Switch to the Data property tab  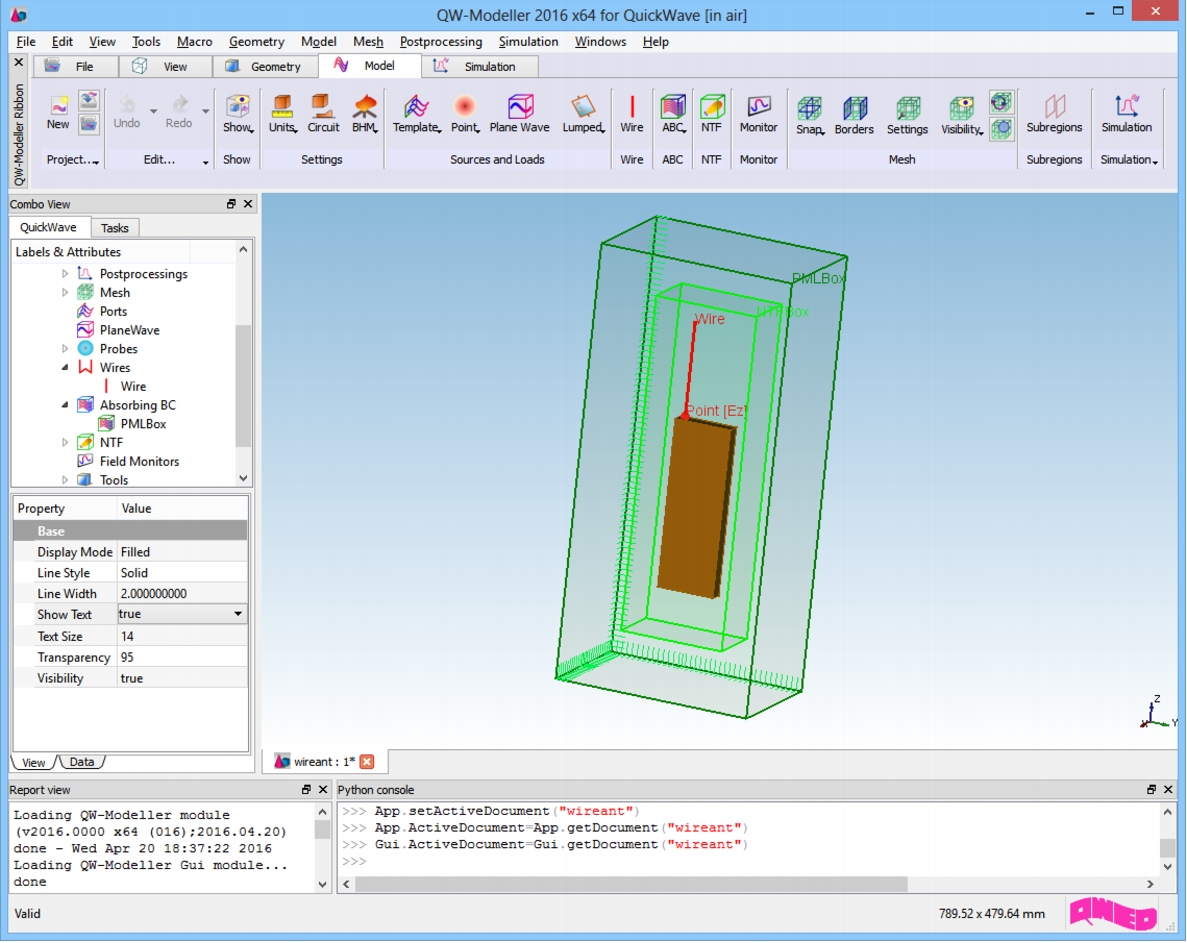(x=82, y=762)
